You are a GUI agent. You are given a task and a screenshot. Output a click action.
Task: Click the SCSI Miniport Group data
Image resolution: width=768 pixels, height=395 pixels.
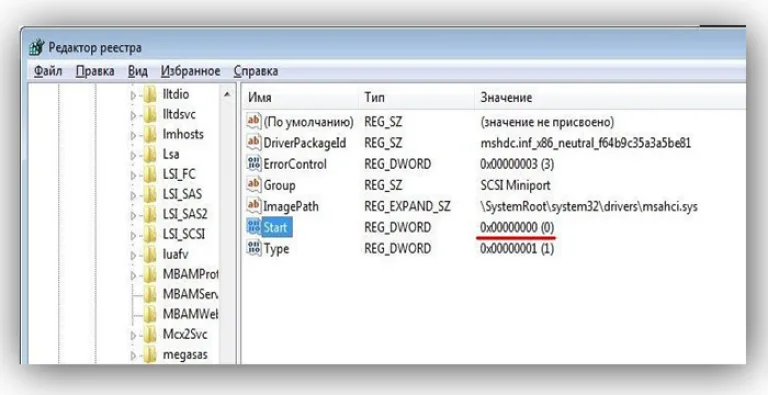coord(515,185)
